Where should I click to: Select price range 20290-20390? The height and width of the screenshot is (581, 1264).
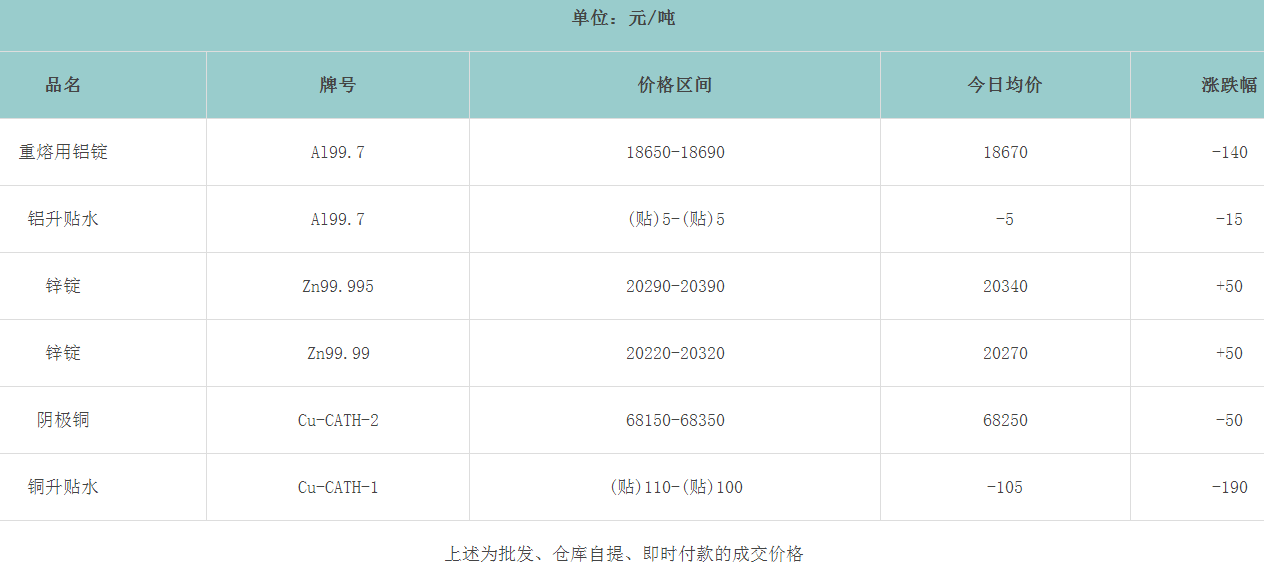pos(675,286)
